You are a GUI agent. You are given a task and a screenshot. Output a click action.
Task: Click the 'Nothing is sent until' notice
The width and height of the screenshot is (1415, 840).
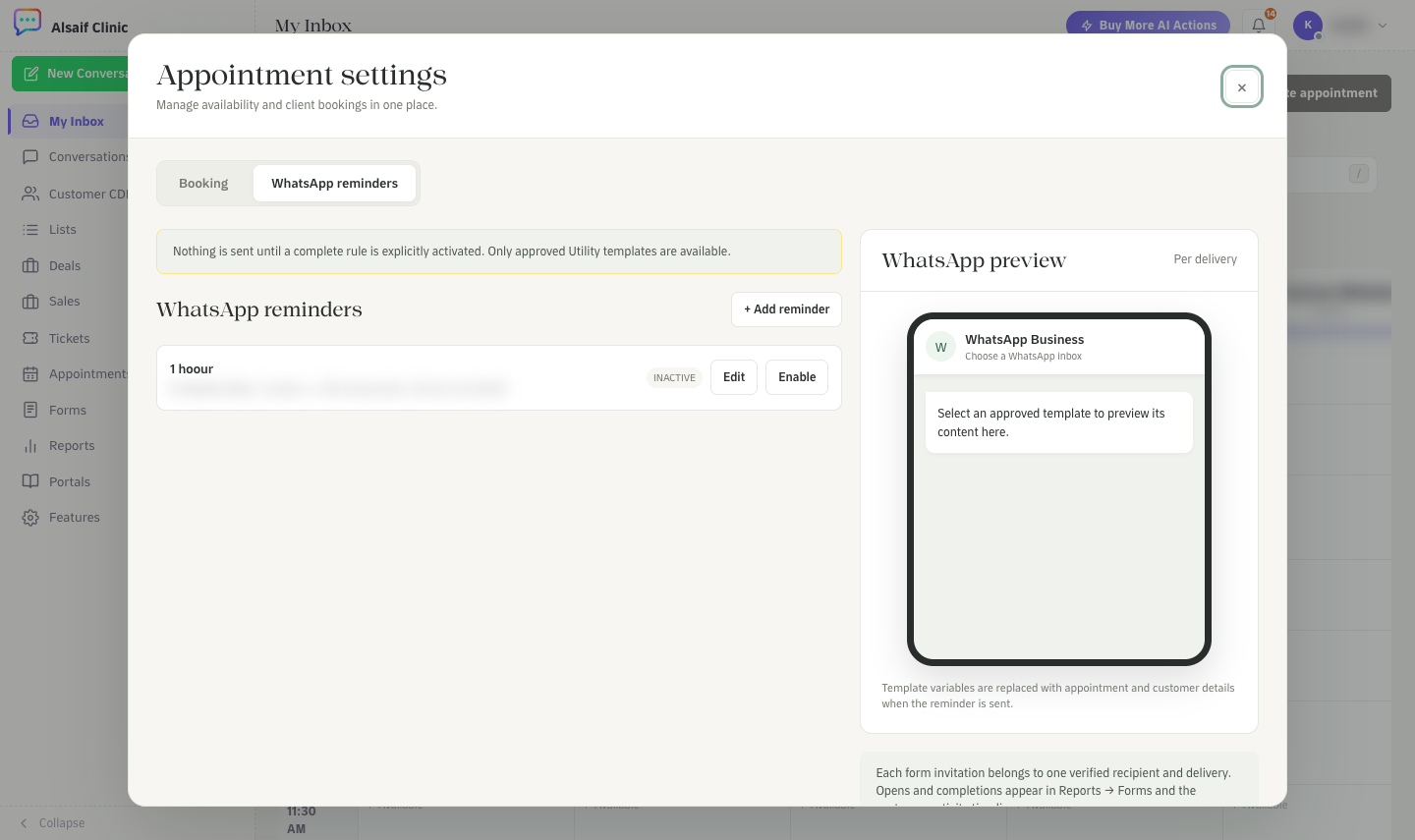[x=499, y=252]
